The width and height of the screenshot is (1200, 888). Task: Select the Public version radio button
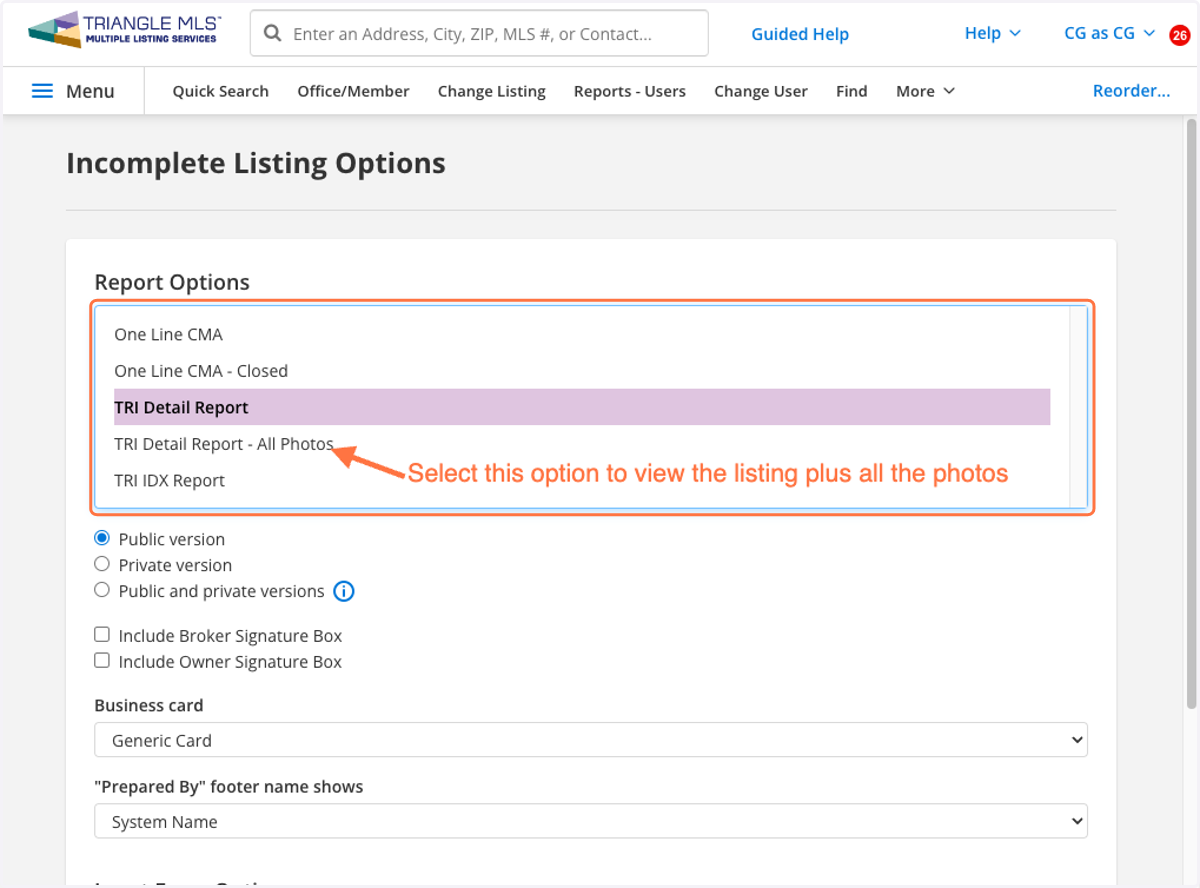[x=102, y=538]
